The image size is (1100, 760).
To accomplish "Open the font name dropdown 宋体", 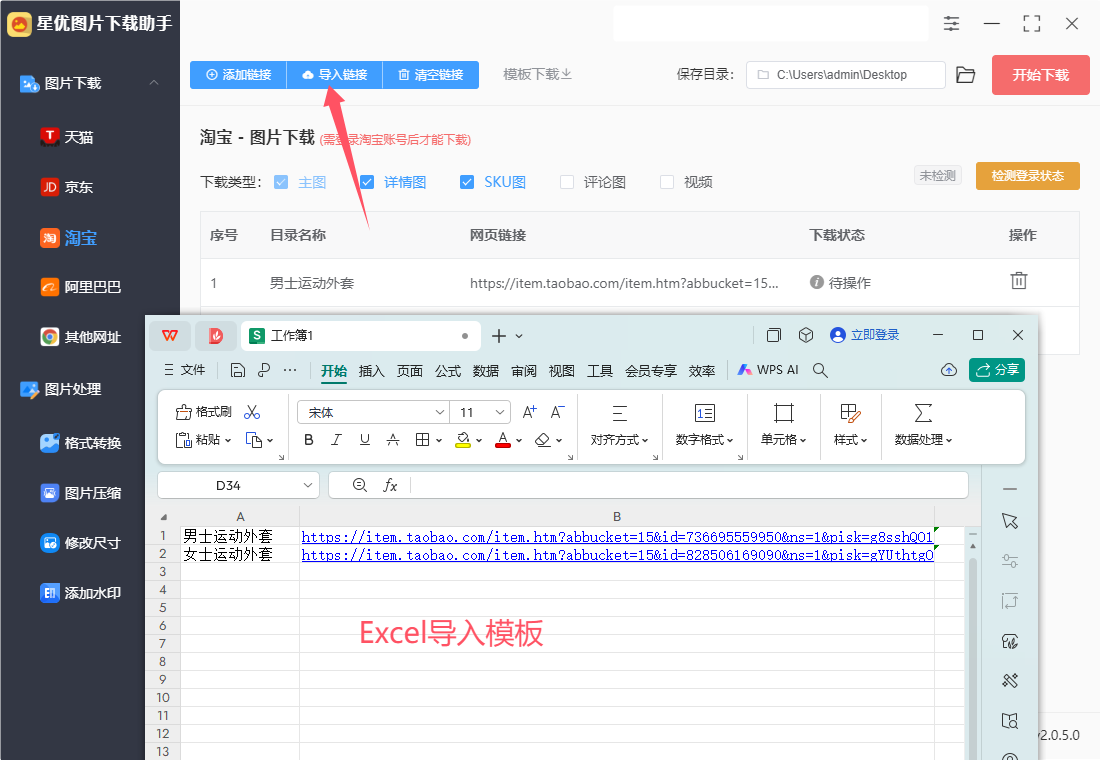I will [439, 412].
